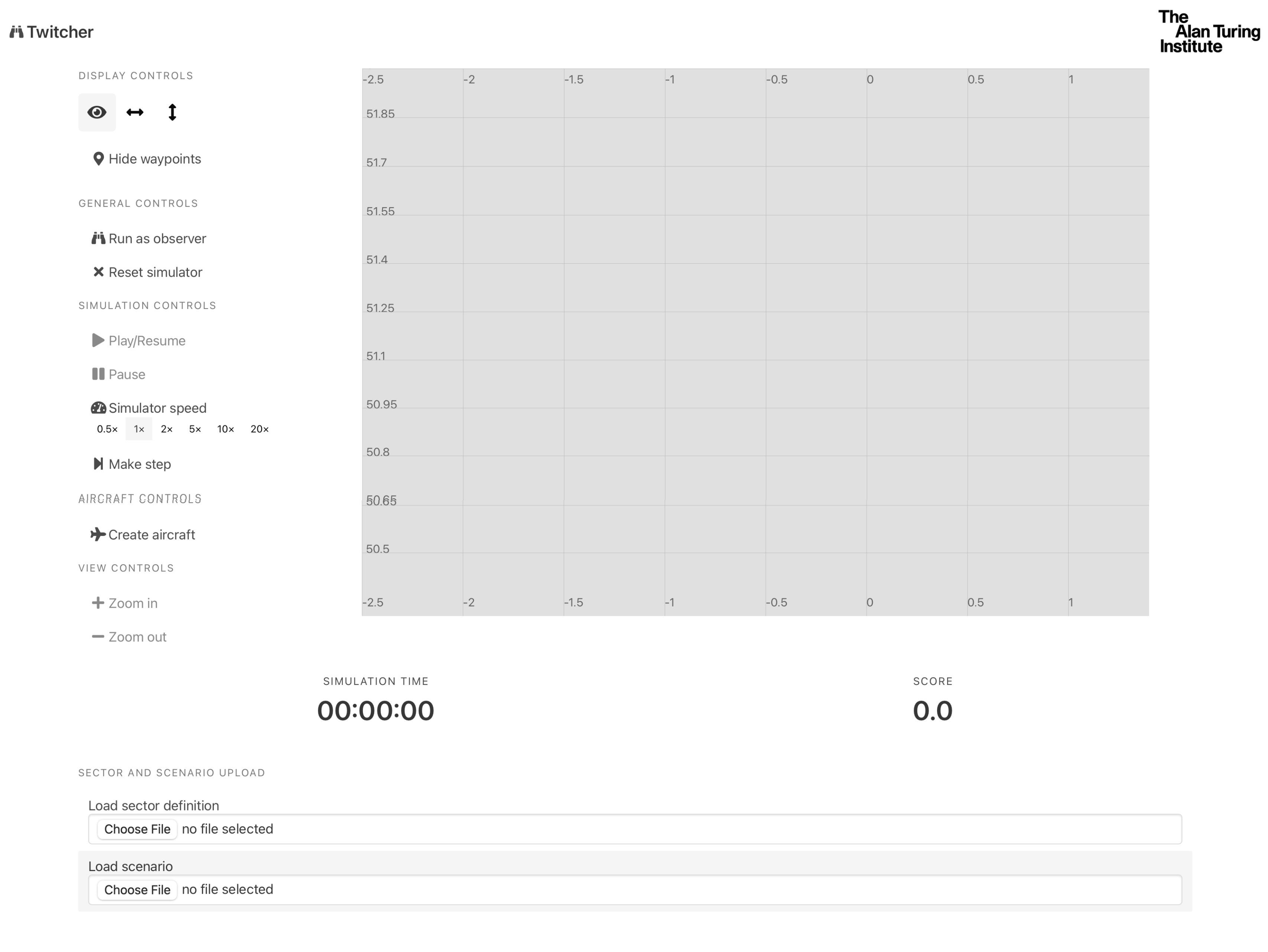Set simulator speed to 2×
Viewport: 1268px width, 952px height.
click(167, 429)
